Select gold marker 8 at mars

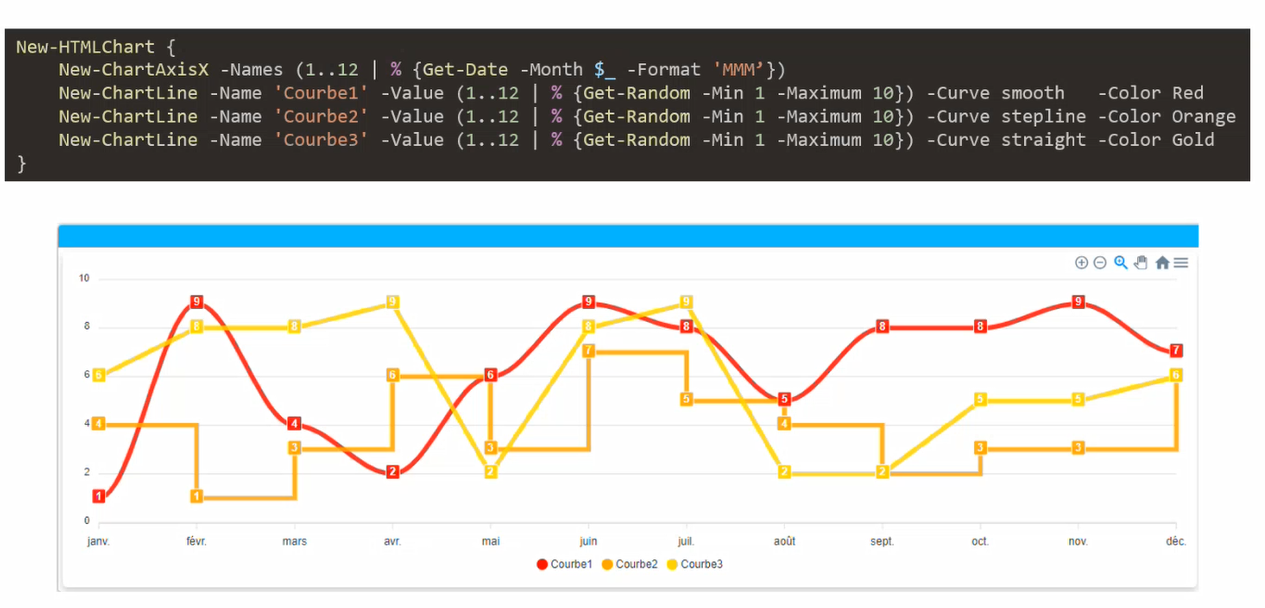coord(294,326)
